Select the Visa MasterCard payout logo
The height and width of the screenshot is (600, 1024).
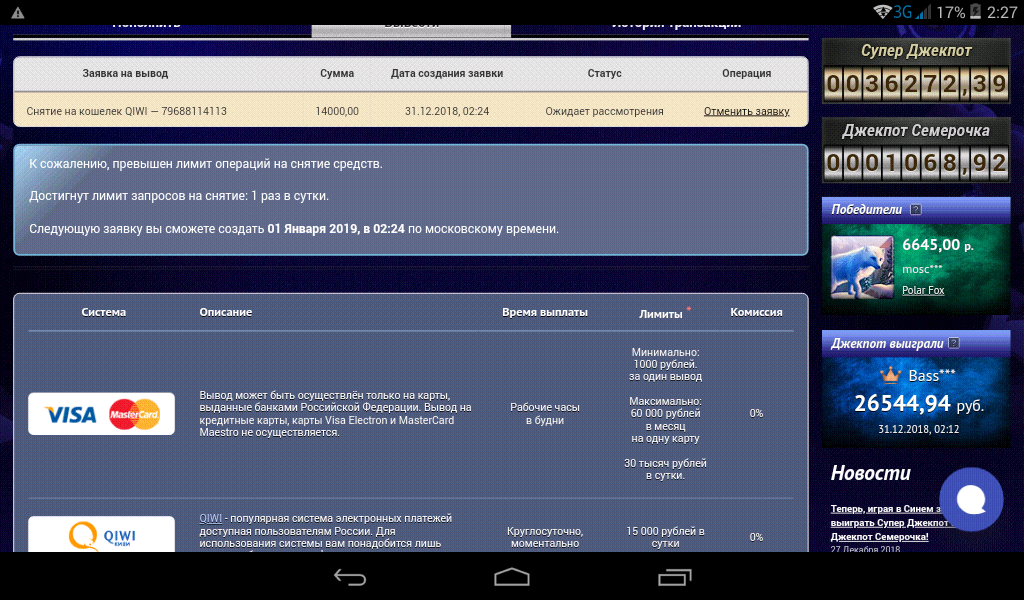click(101, 414)
